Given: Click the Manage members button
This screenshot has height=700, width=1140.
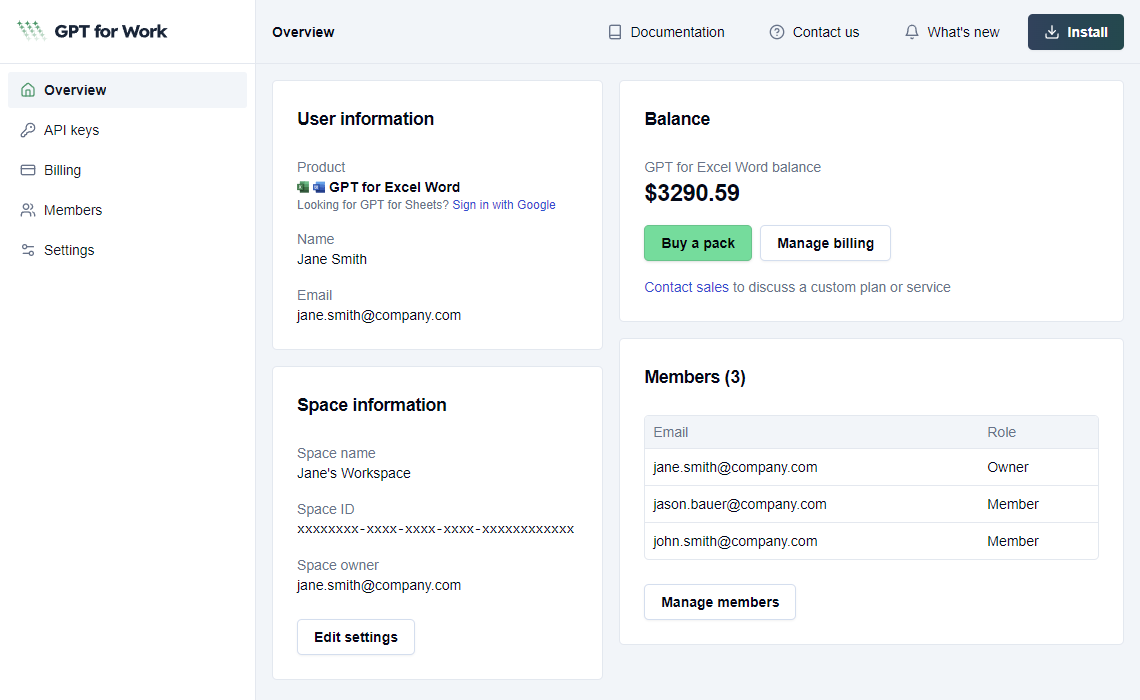Looking at the screenshot, I should coord(720,602).
